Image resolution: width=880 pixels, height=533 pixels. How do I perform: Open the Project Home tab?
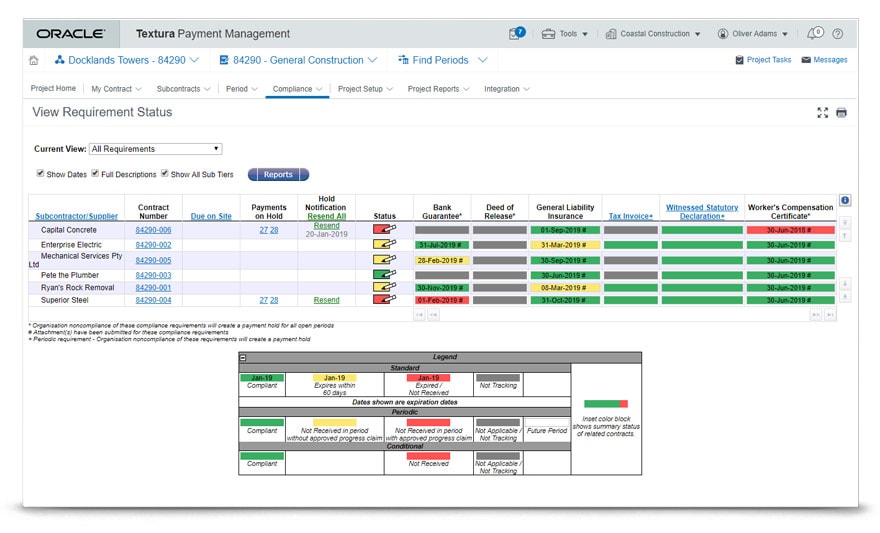point(53,89)
